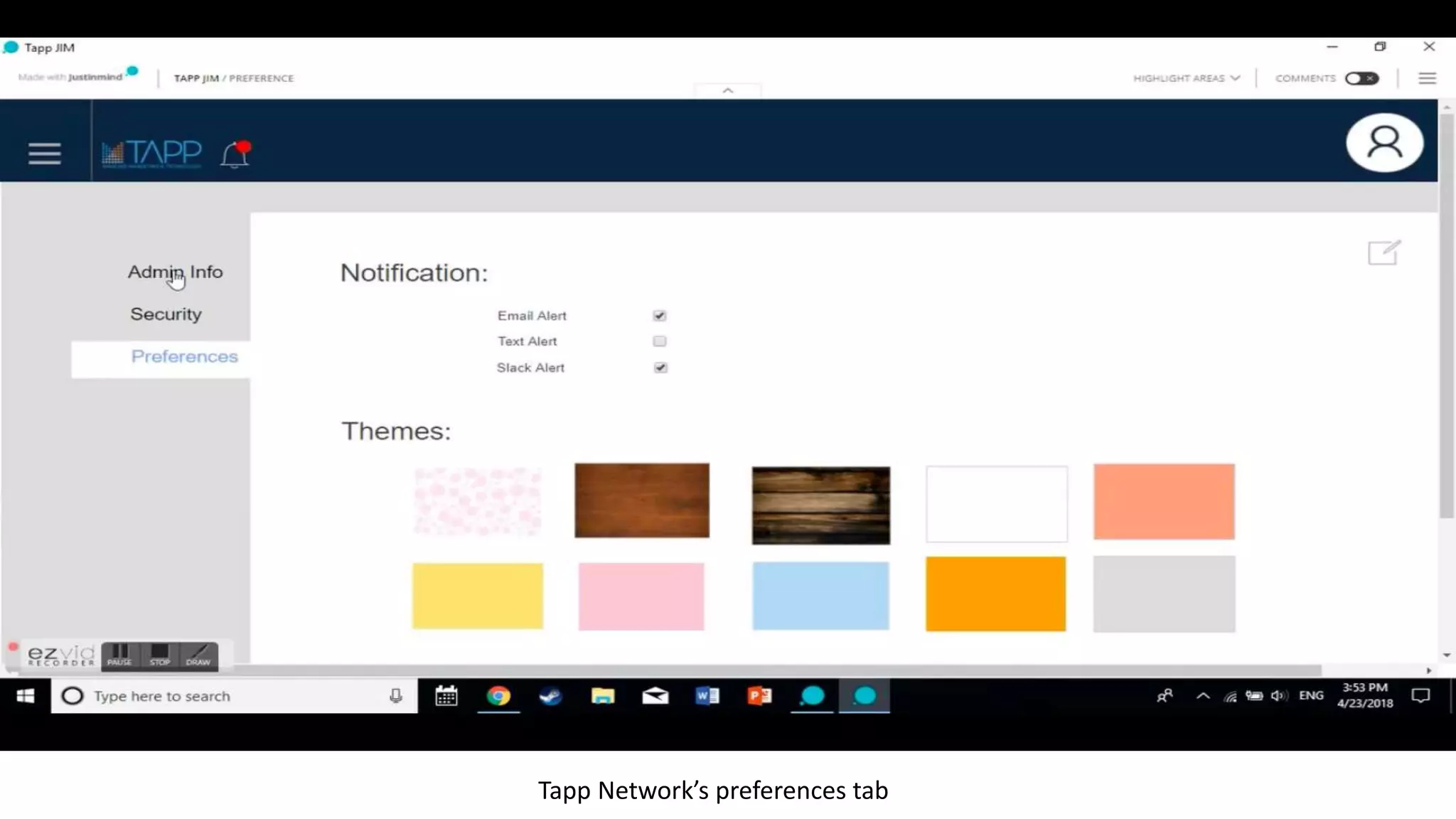The image size is (1456, 819).
Task: Open the Security section
Action: click(x=166, y=314)
